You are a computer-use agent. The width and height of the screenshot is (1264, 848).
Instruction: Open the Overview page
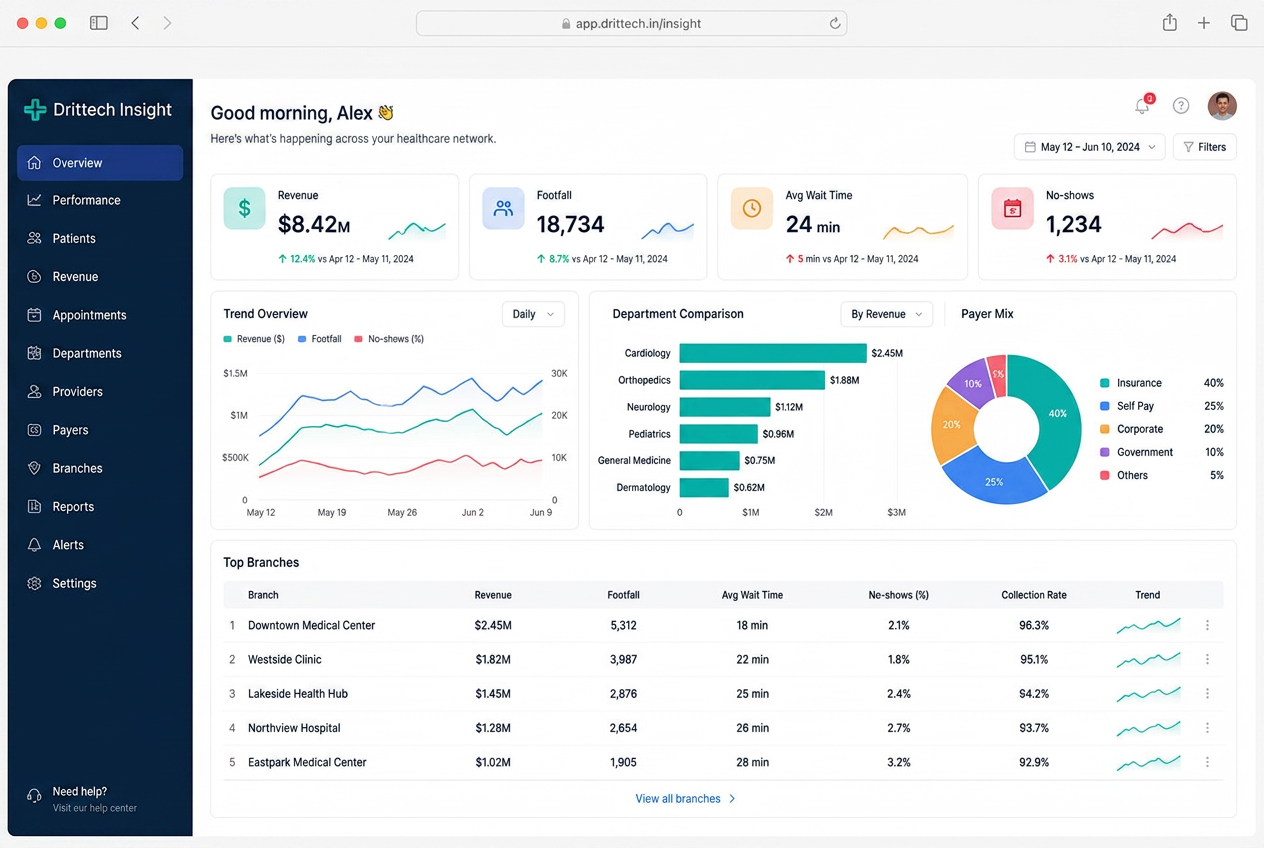click(100, 163)
